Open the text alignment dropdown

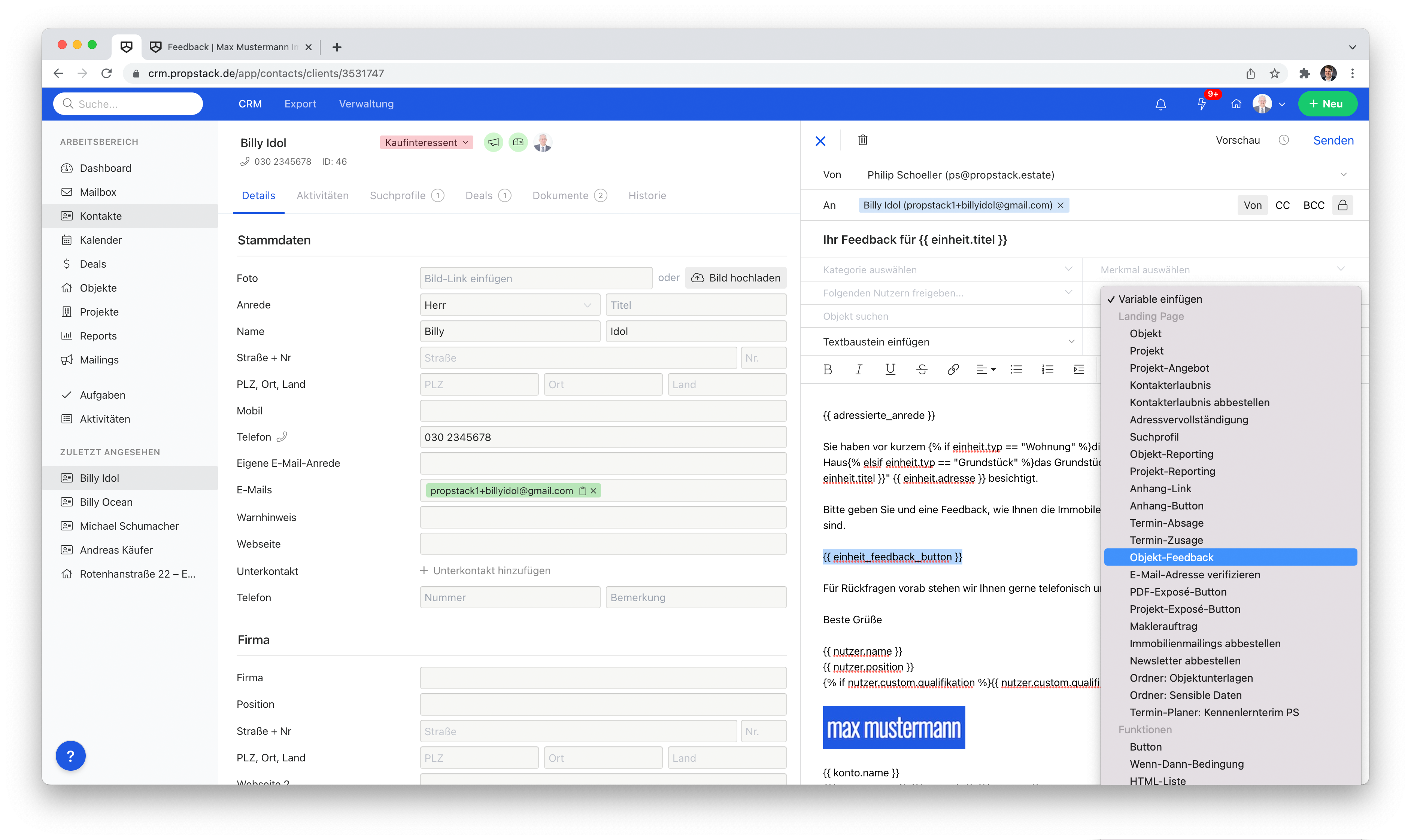pos(986,369)
